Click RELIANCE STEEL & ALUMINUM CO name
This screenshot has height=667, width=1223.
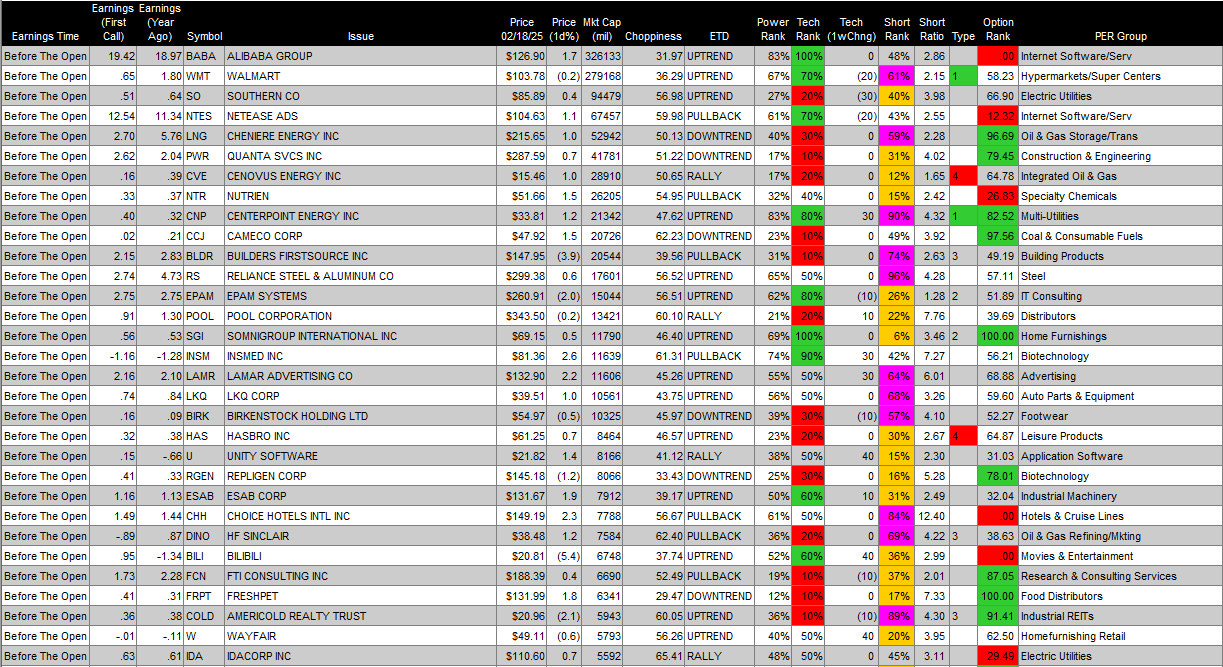310,276
